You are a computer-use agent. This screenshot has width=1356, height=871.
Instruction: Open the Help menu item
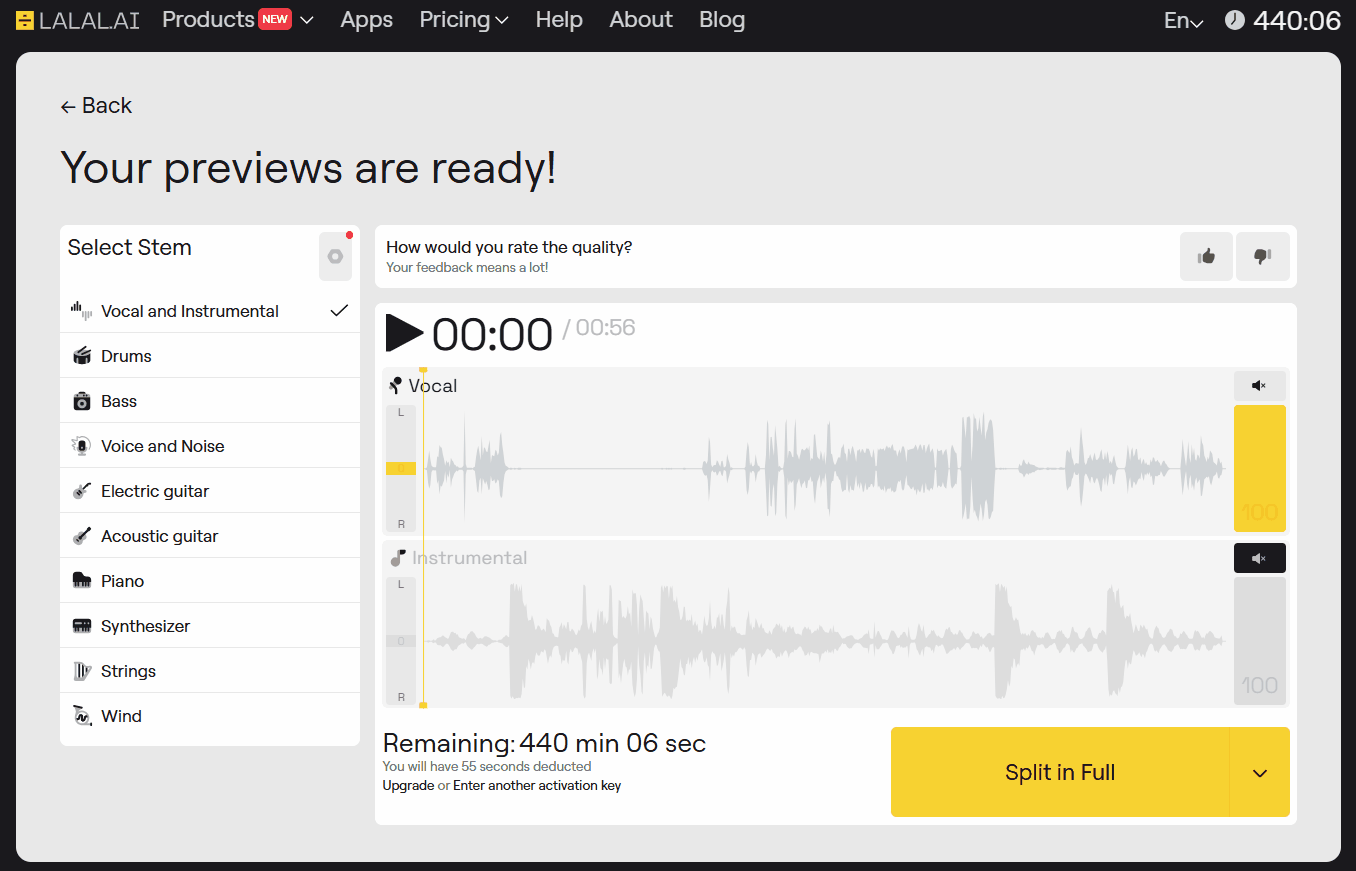tap(559, 20)
